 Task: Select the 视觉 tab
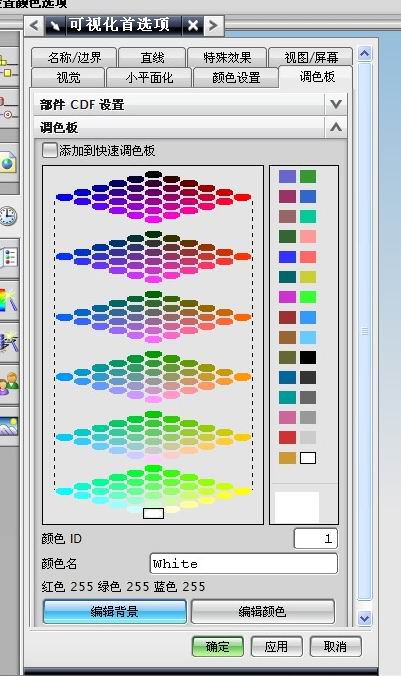pyautogui.click(x=68, y=78)
